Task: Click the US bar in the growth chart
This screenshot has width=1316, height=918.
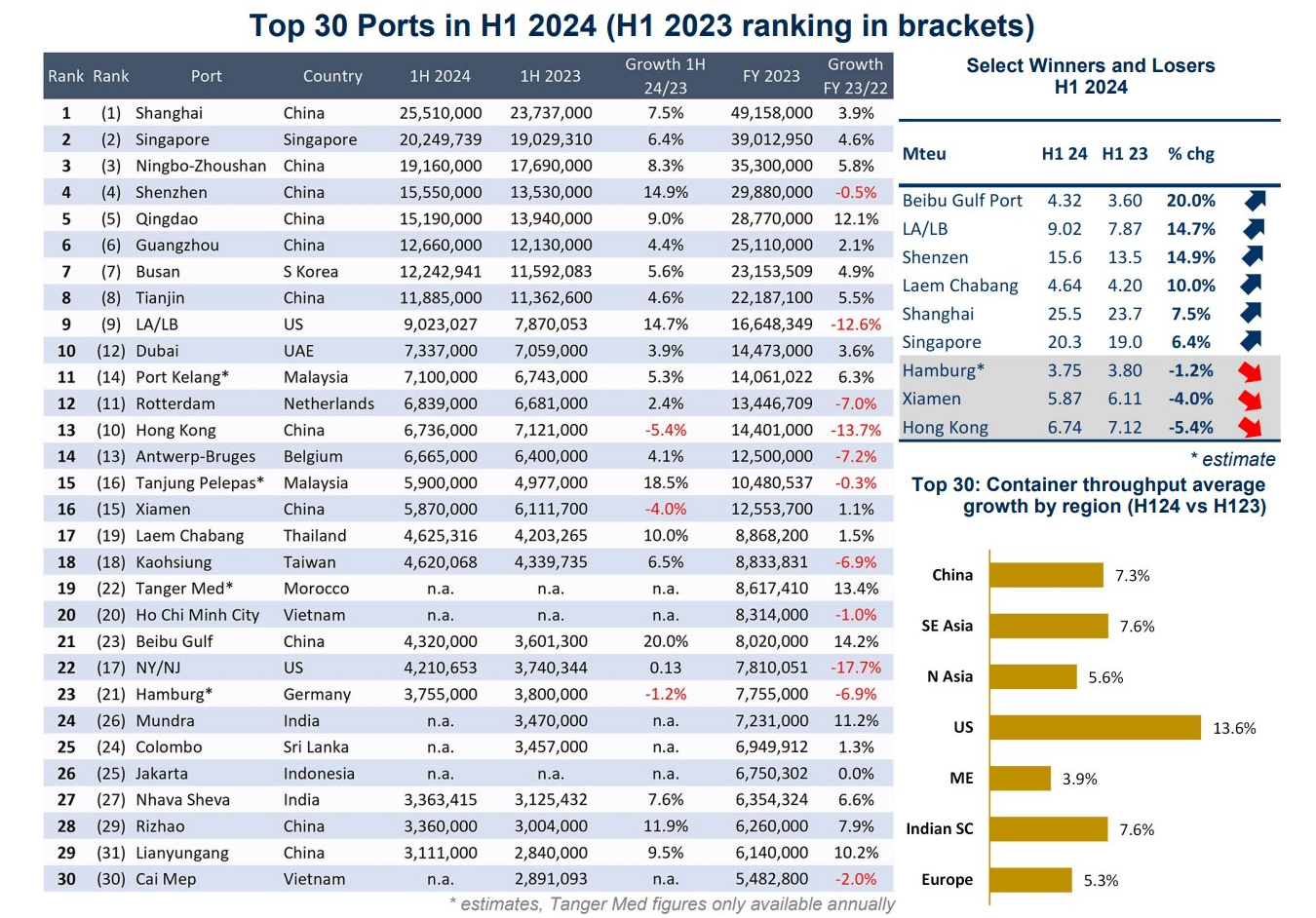Action: pyautogui.click(x=1096, y=727)
